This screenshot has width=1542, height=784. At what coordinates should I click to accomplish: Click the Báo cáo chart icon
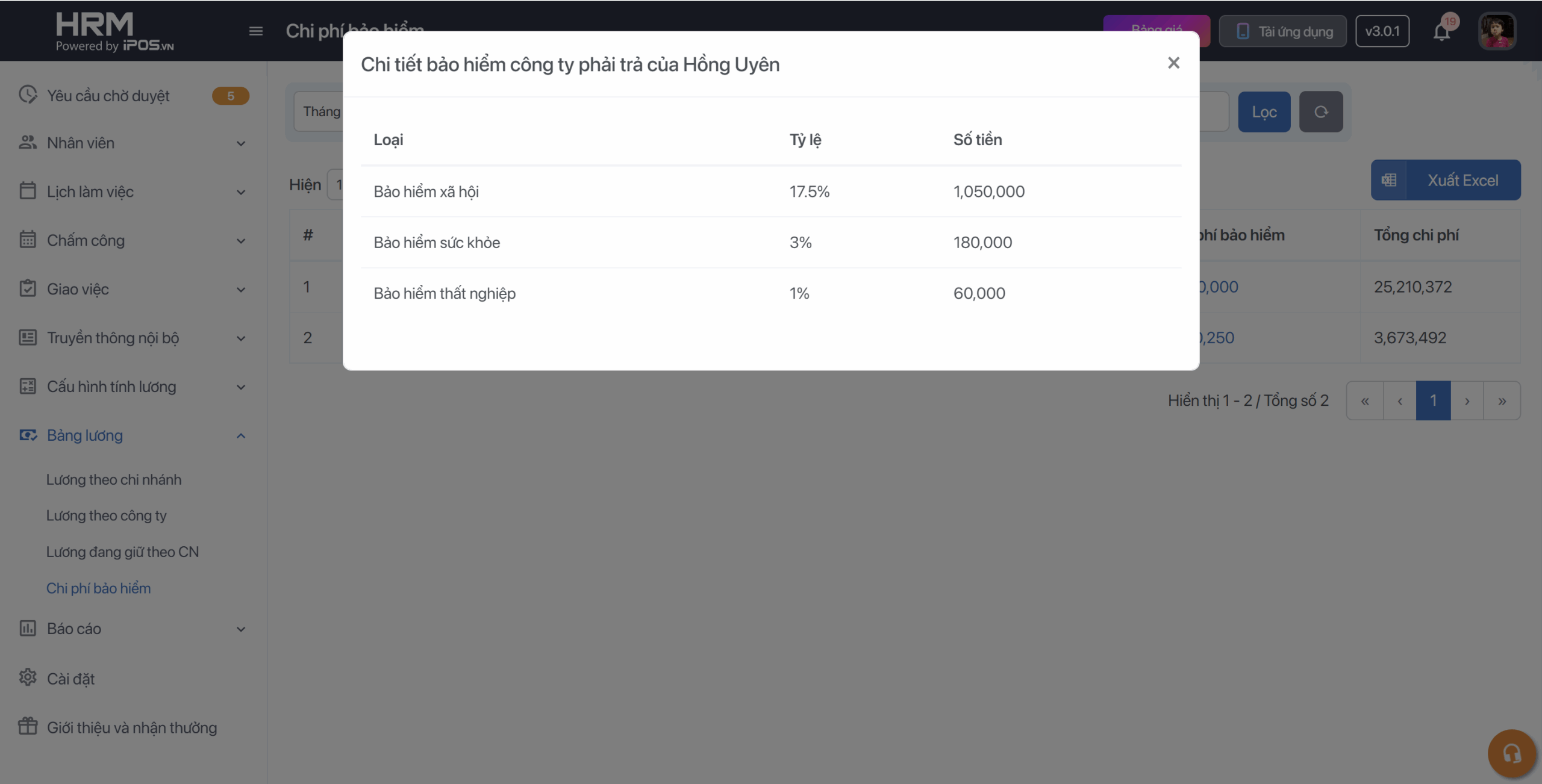tap(28, 629)
